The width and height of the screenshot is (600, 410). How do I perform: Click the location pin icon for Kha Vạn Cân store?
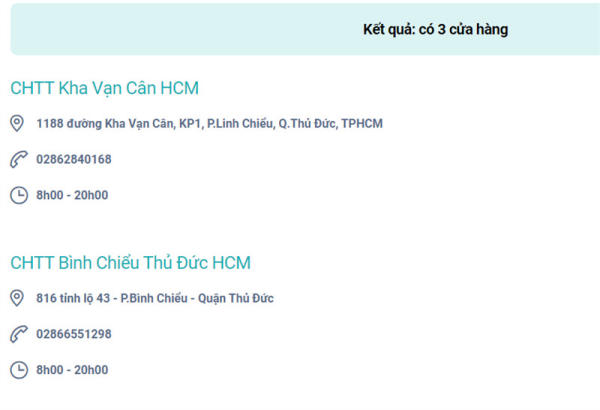(17, 123)
